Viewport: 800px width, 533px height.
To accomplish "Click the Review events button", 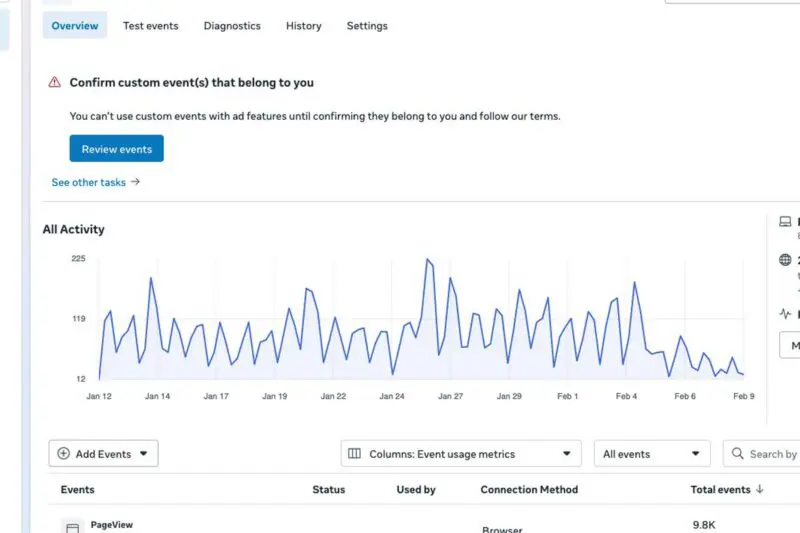I will point(116,148).
